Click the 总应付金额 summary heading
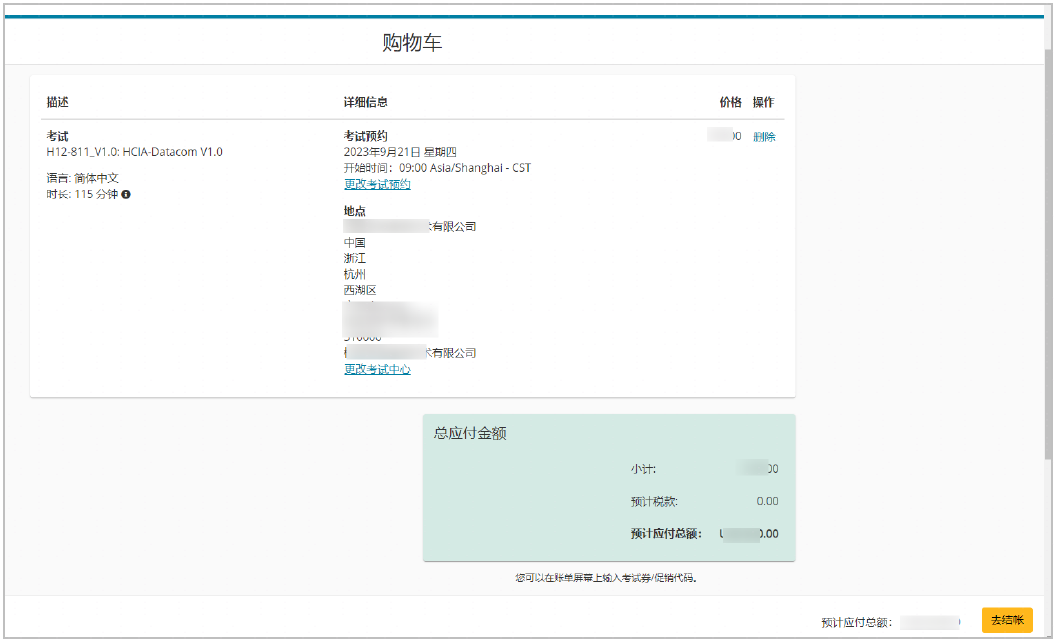Screen dimensions: 1056x641 pyautogui.click(x=470, y=433)
